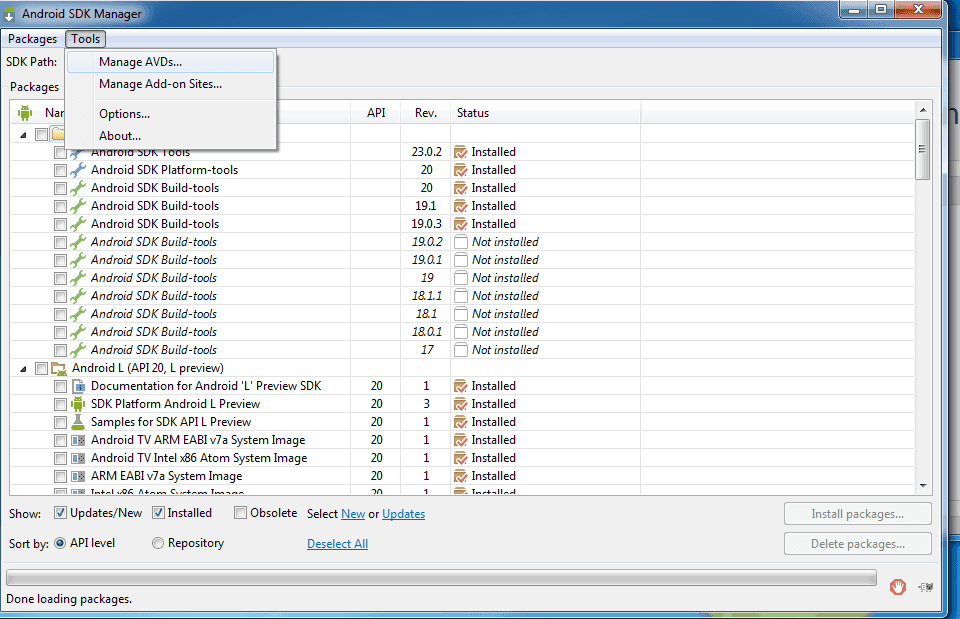Viewport: 960px width, 619px height.
Task: Click the 'Done loading packages.' status text
Action: pyautogui.click(x=69, y=599)
